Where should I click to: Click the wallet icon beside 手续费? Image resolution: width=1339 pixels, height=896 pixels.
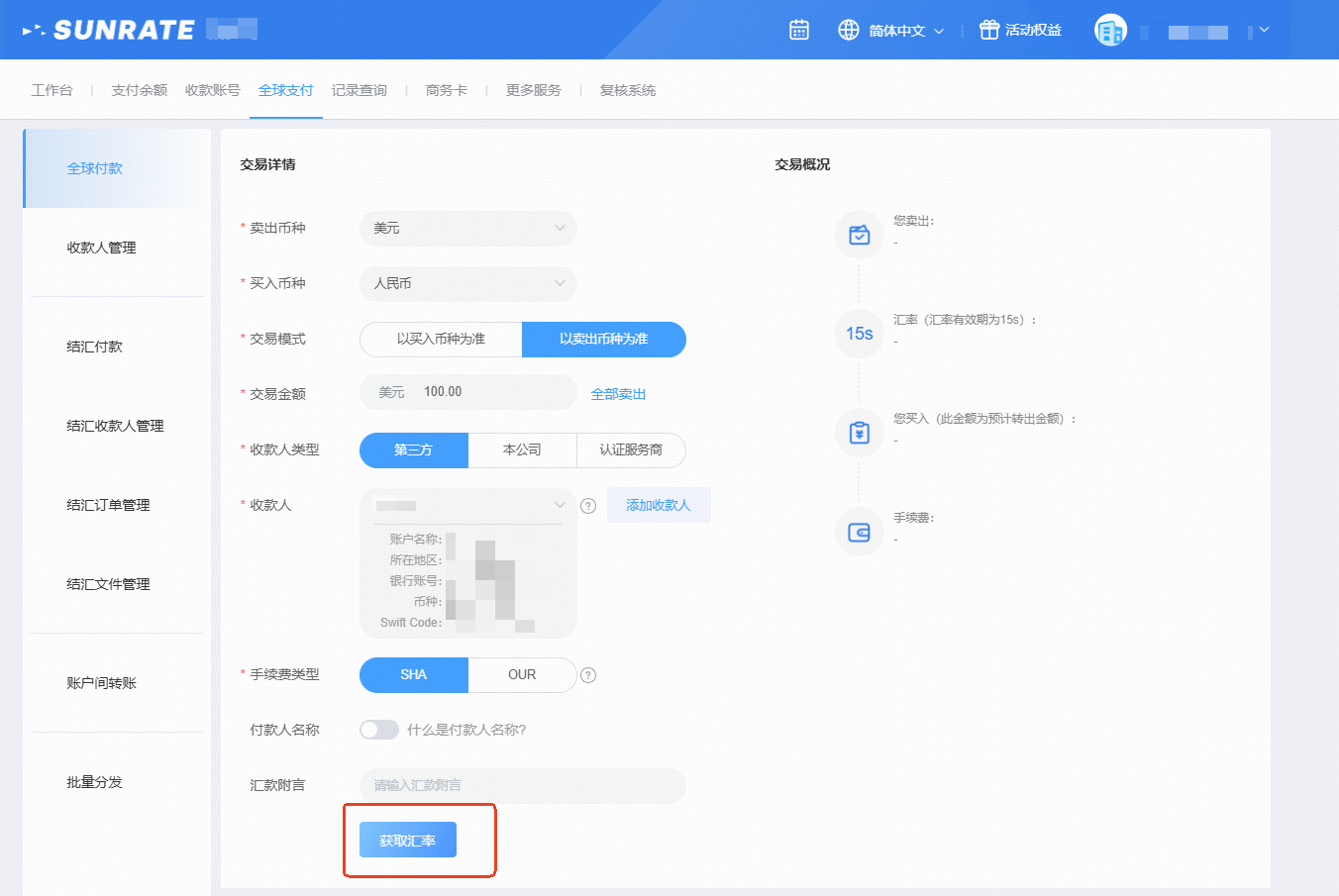(x=859, y=533)
